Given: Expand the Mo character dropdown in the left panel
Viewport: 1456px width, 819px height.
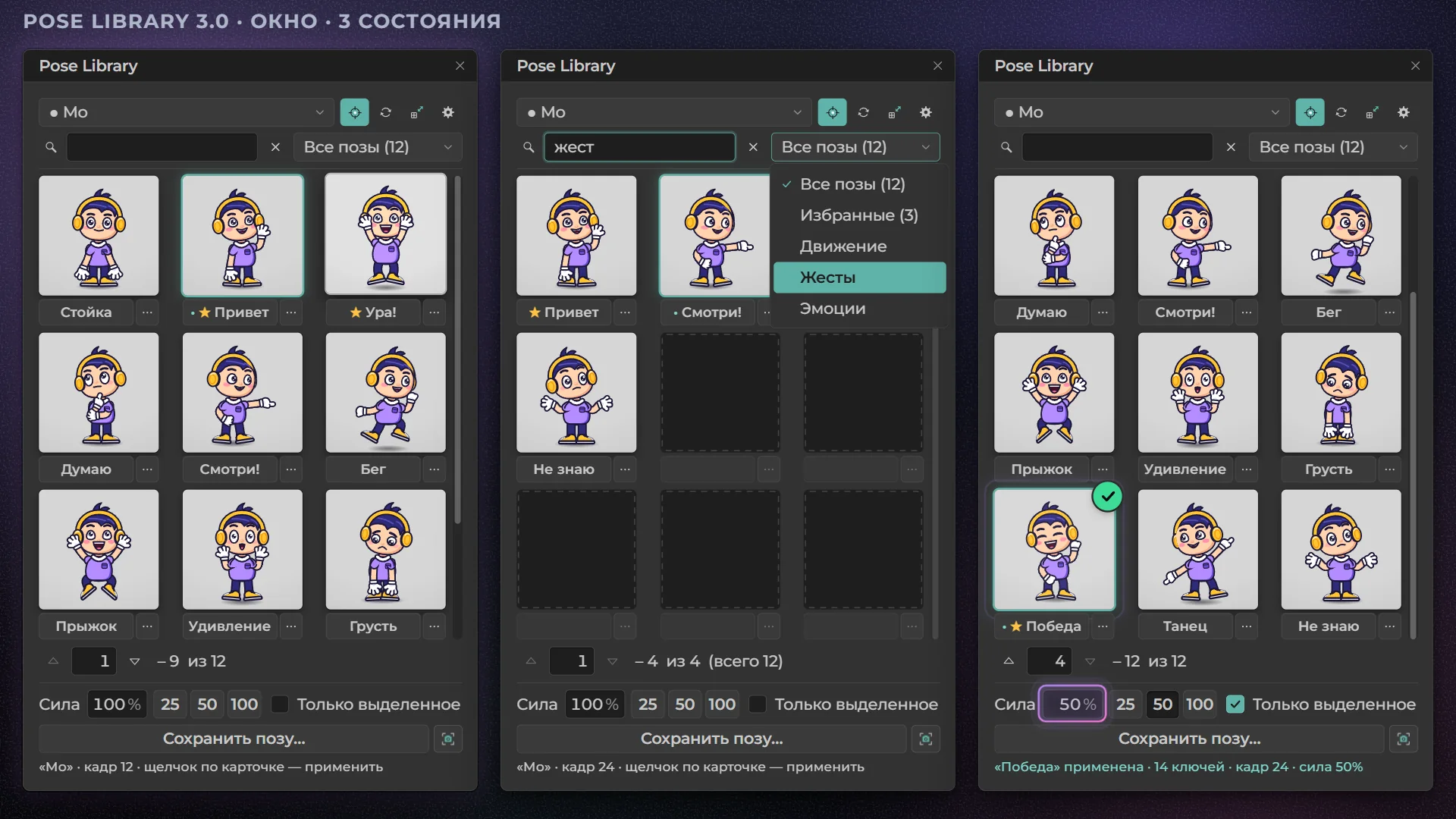Looking at the screenshot, I should coord(187,112).
